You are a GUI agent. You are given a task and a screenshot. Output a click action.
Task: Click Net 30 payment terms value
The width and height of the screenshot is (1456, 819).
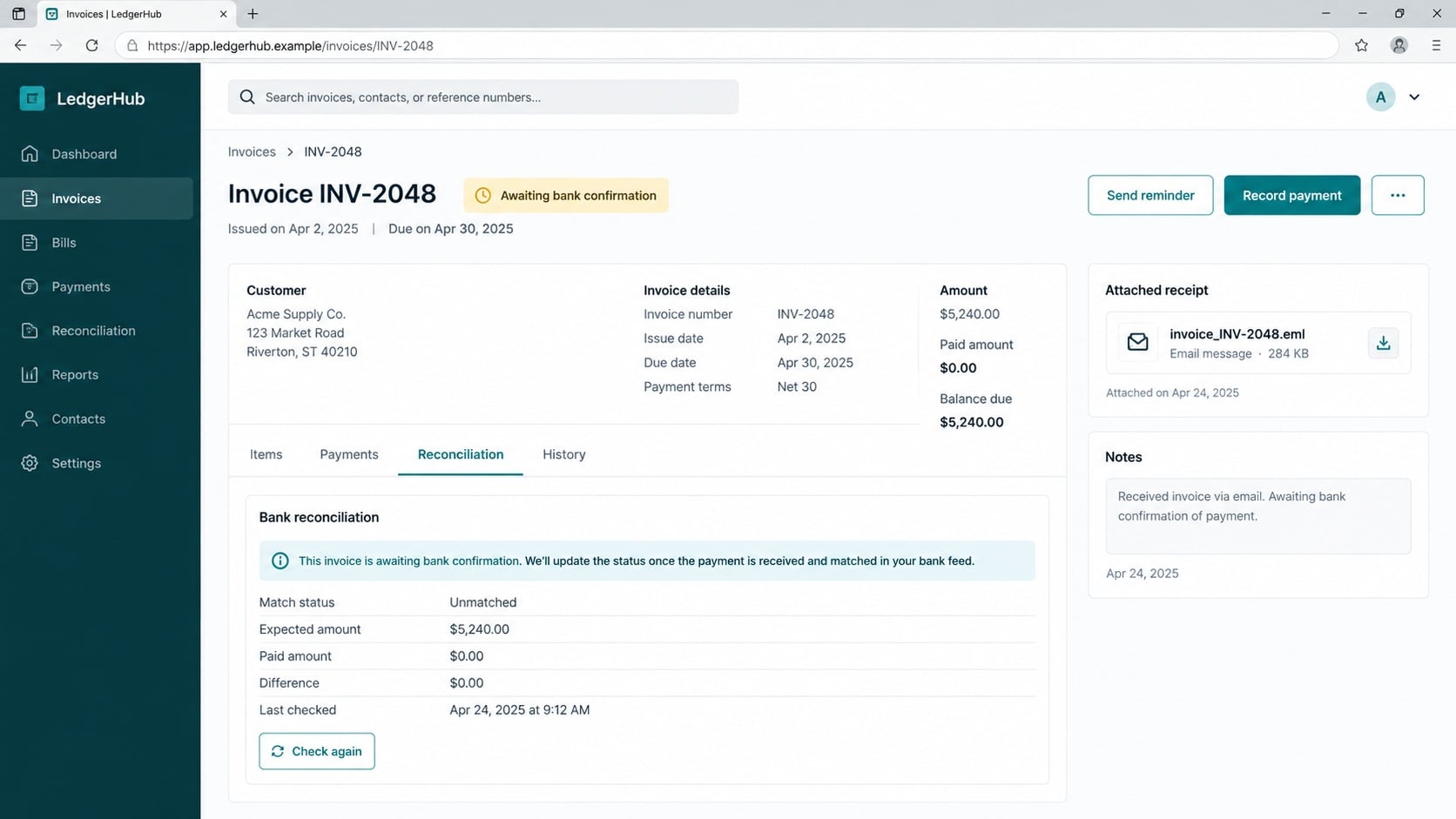(797, 386)
